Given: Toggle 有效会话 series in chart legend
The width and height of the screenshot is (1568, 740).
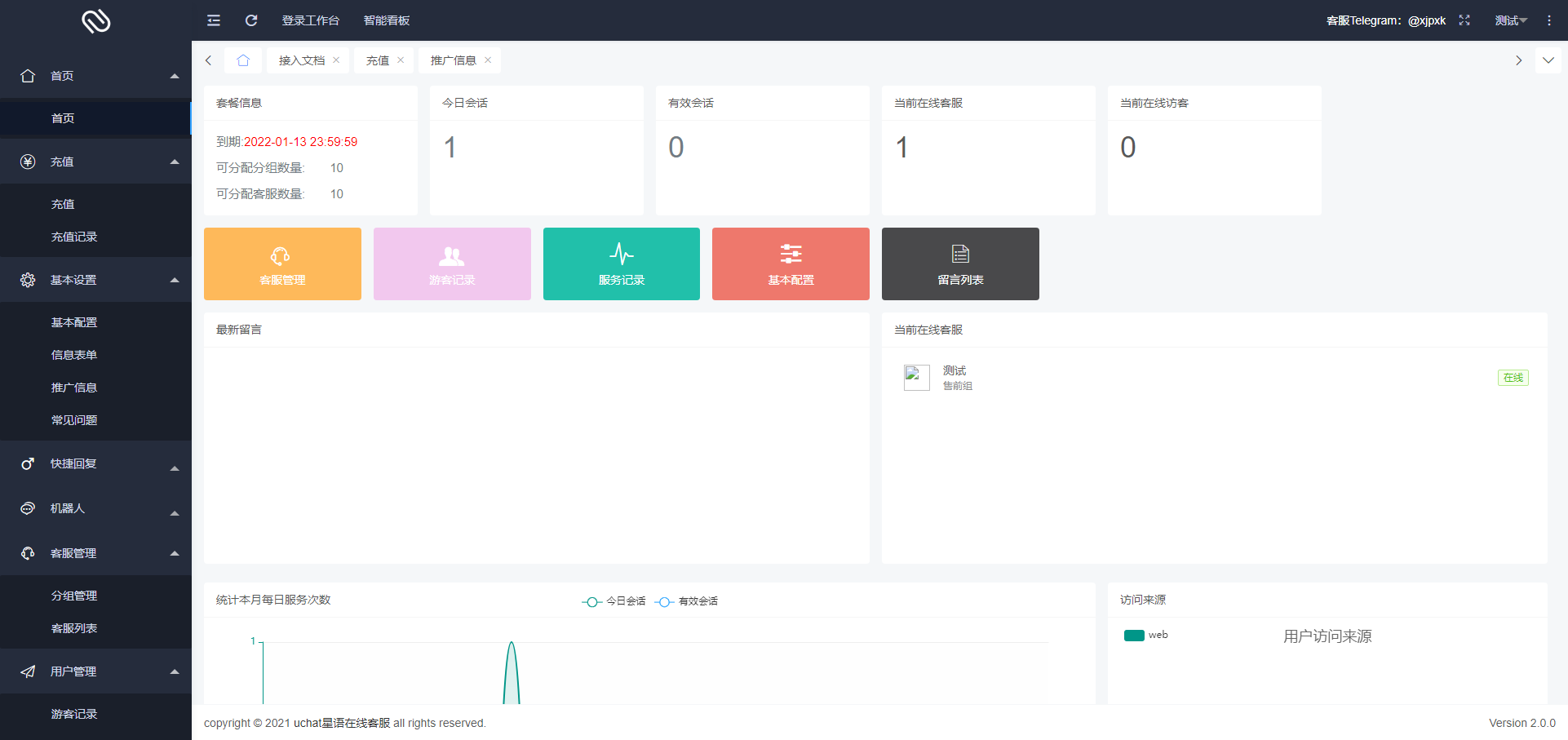Looking at the screenshot, I should [x=687, y=601].
